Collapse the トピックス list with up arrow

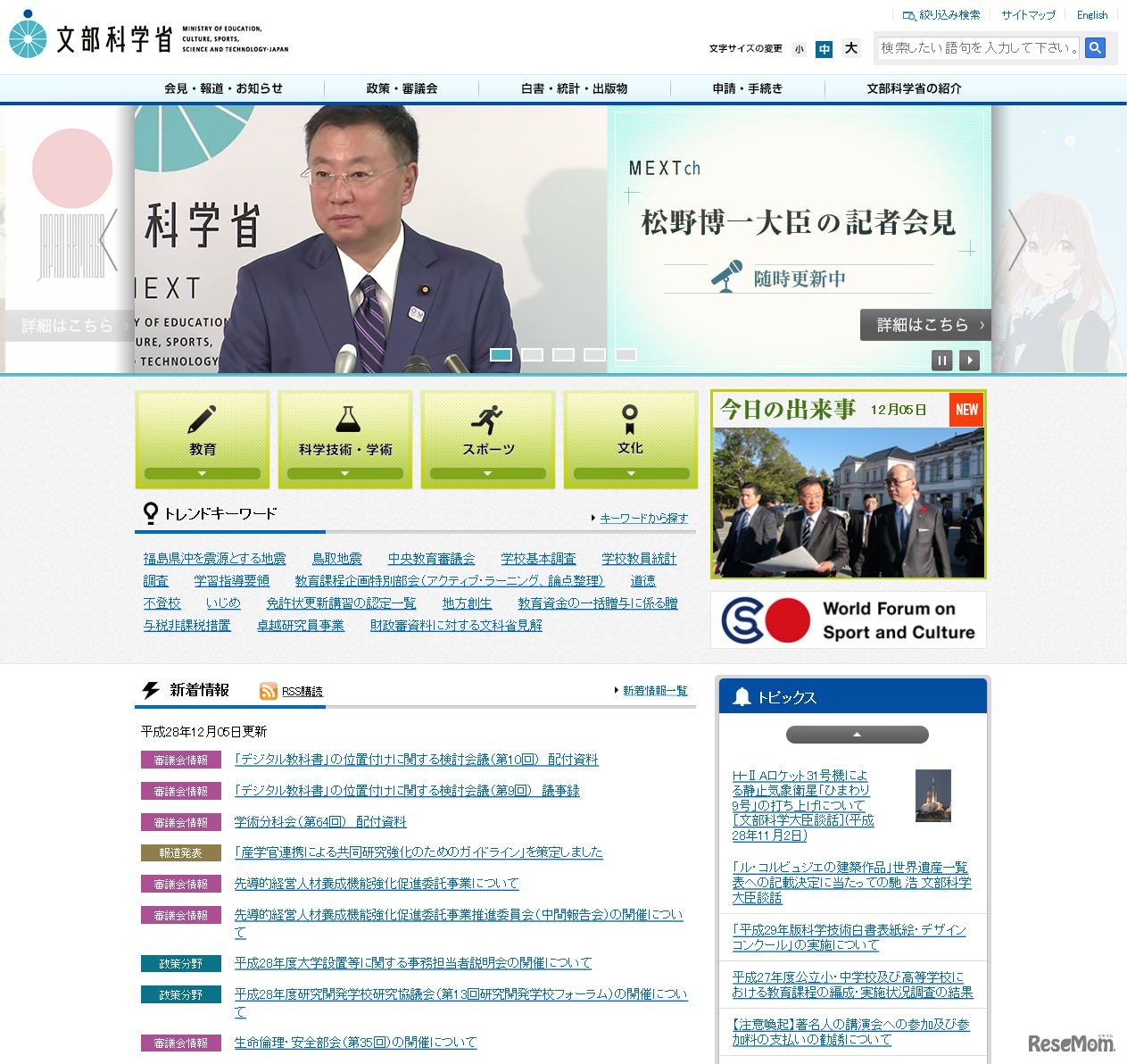point(855,735)
